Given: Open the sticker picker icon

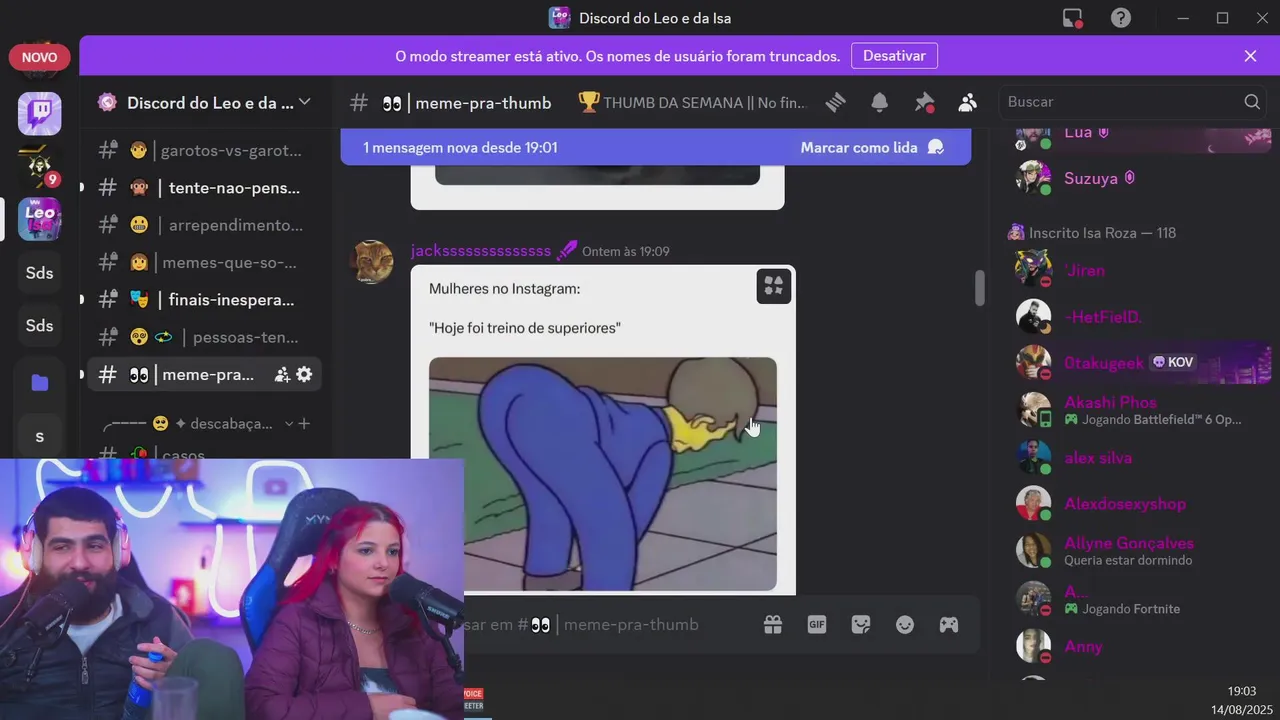Looking at the screenshot, I should (x=861, y=625).
